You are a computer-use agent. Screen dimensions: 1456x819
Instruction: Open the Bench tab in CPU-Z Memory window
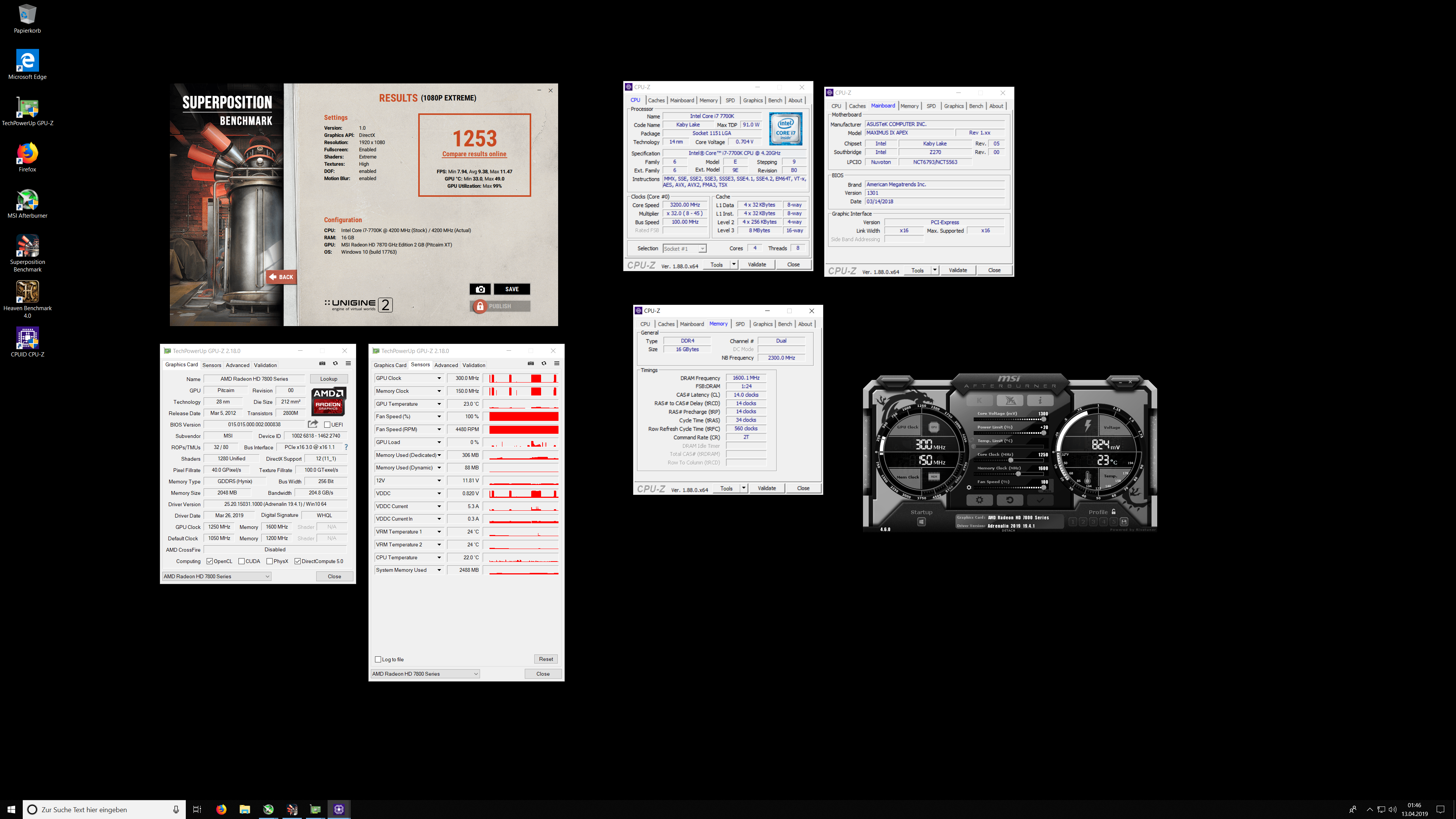click(x=785, y=324)
